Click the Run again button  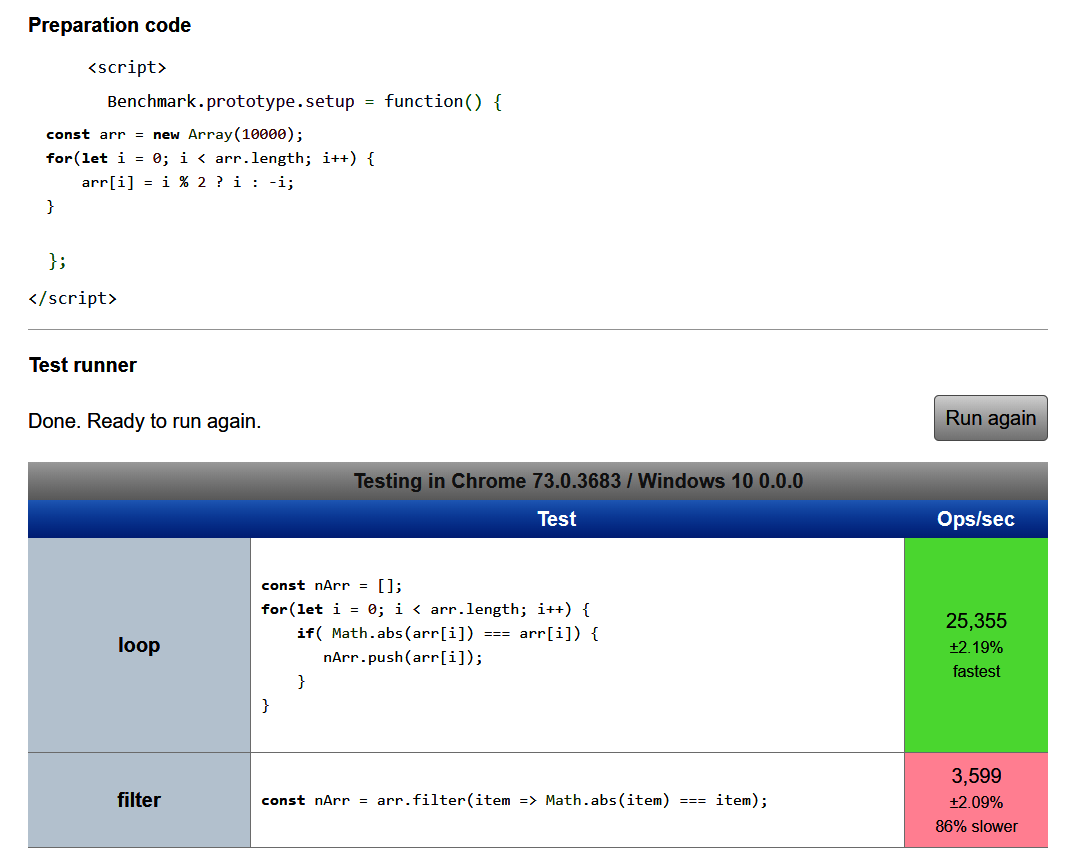pyautogui.click(x=990, y=418)
